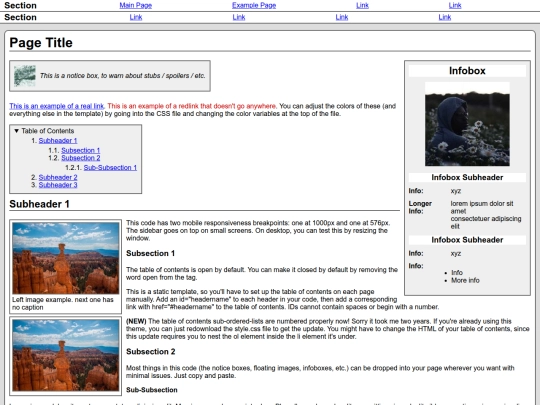
Task: Jump to Subsection 2 in contents
Action: click(x=81, y=158)
